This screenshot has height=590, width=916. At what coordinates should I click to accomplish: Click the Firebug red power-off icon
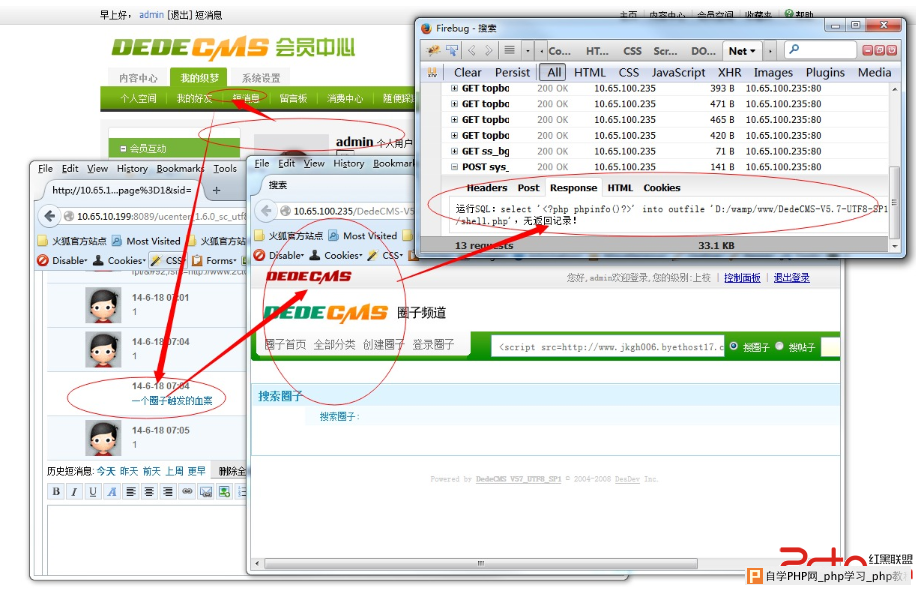[x=891, y=50]
